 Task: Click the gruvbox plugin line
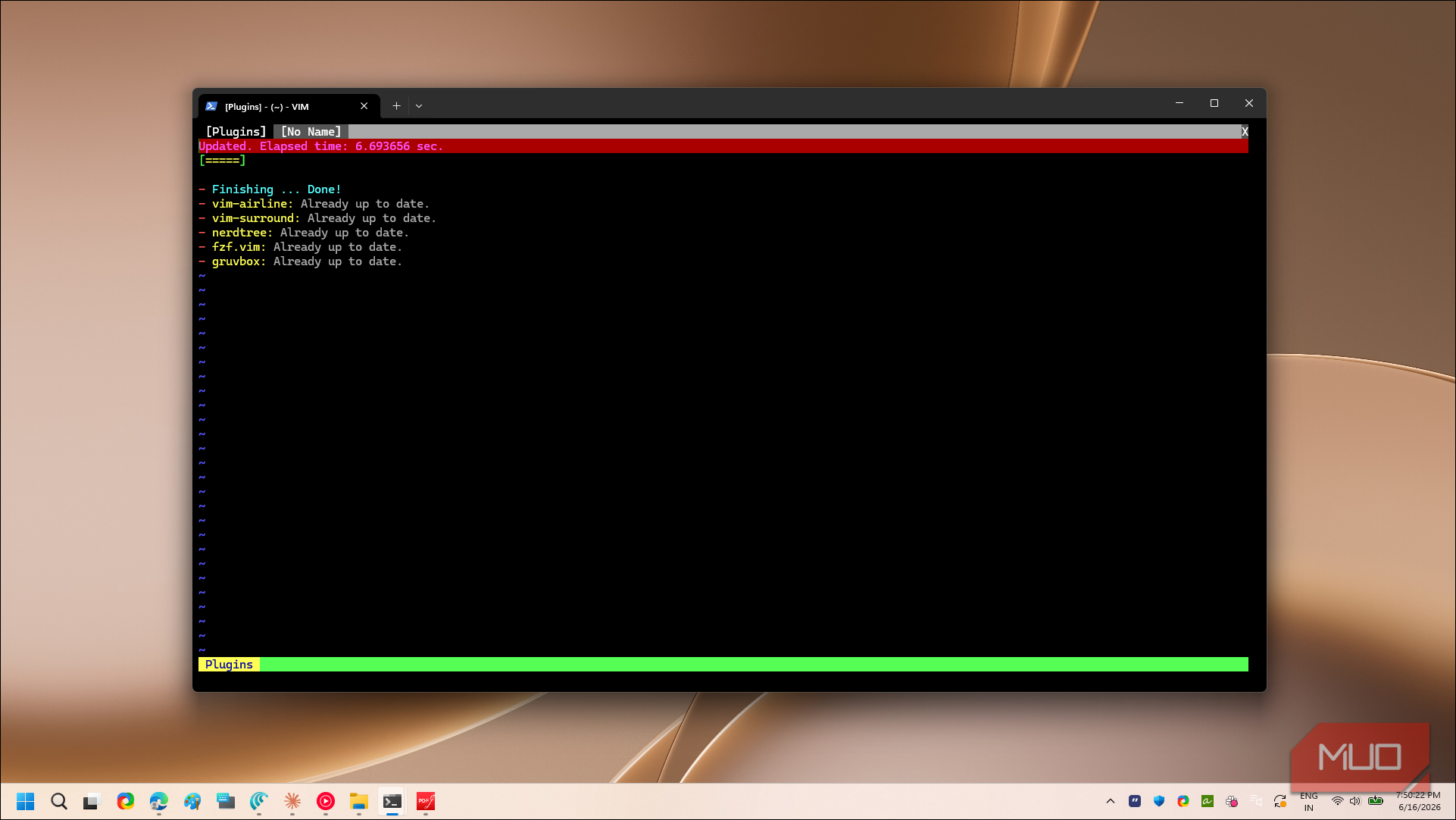coord(301,261)
